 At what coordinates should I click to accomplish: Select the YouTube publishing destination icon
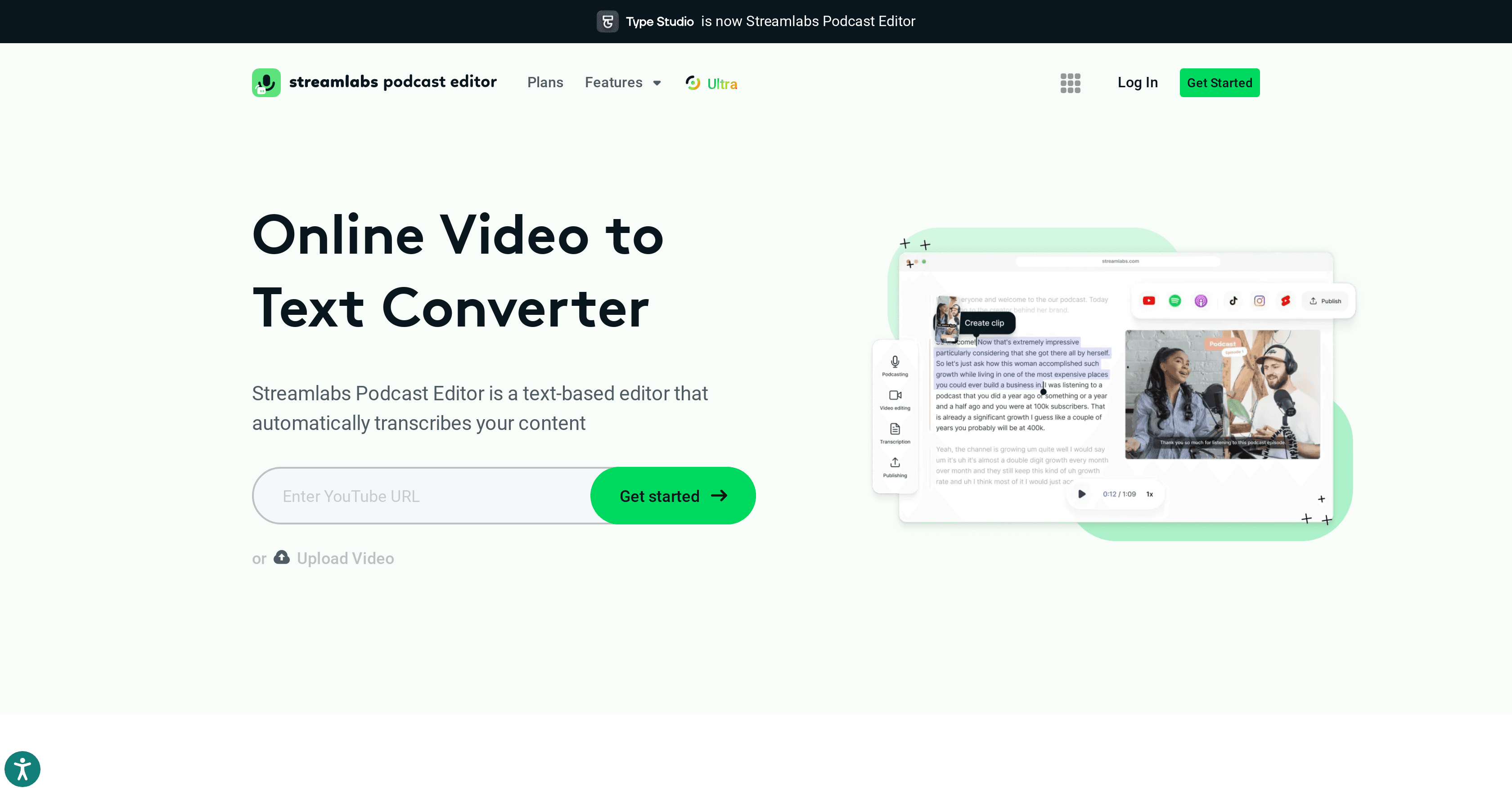coord(1149,300)
